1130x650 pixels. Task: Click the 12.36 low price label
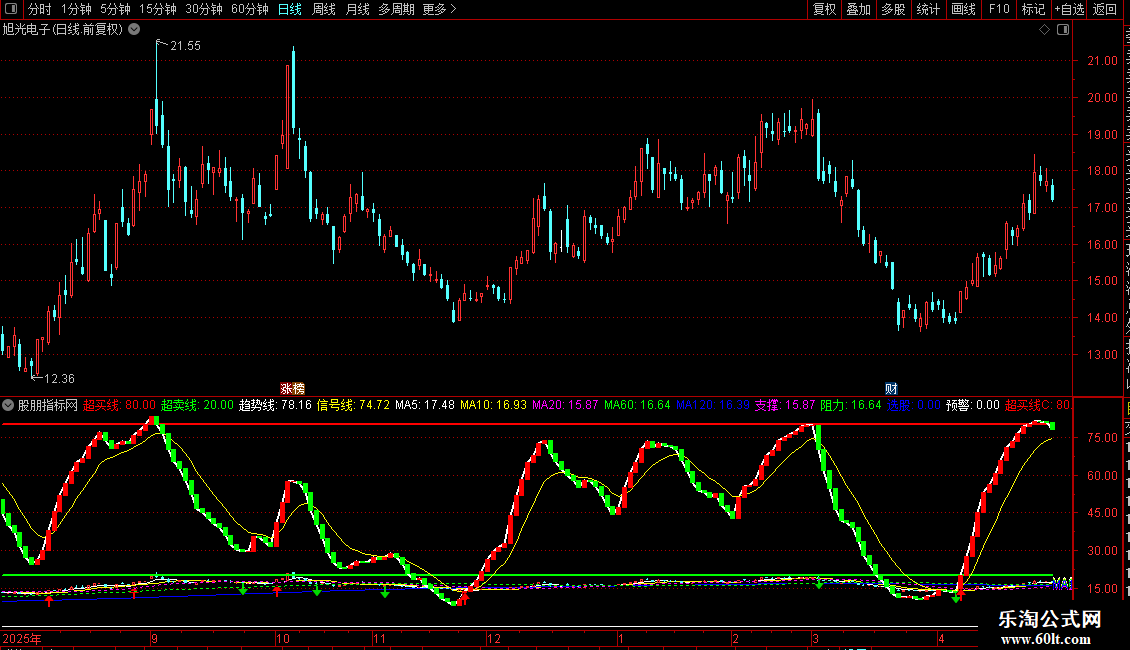click(x=59, y=378)
